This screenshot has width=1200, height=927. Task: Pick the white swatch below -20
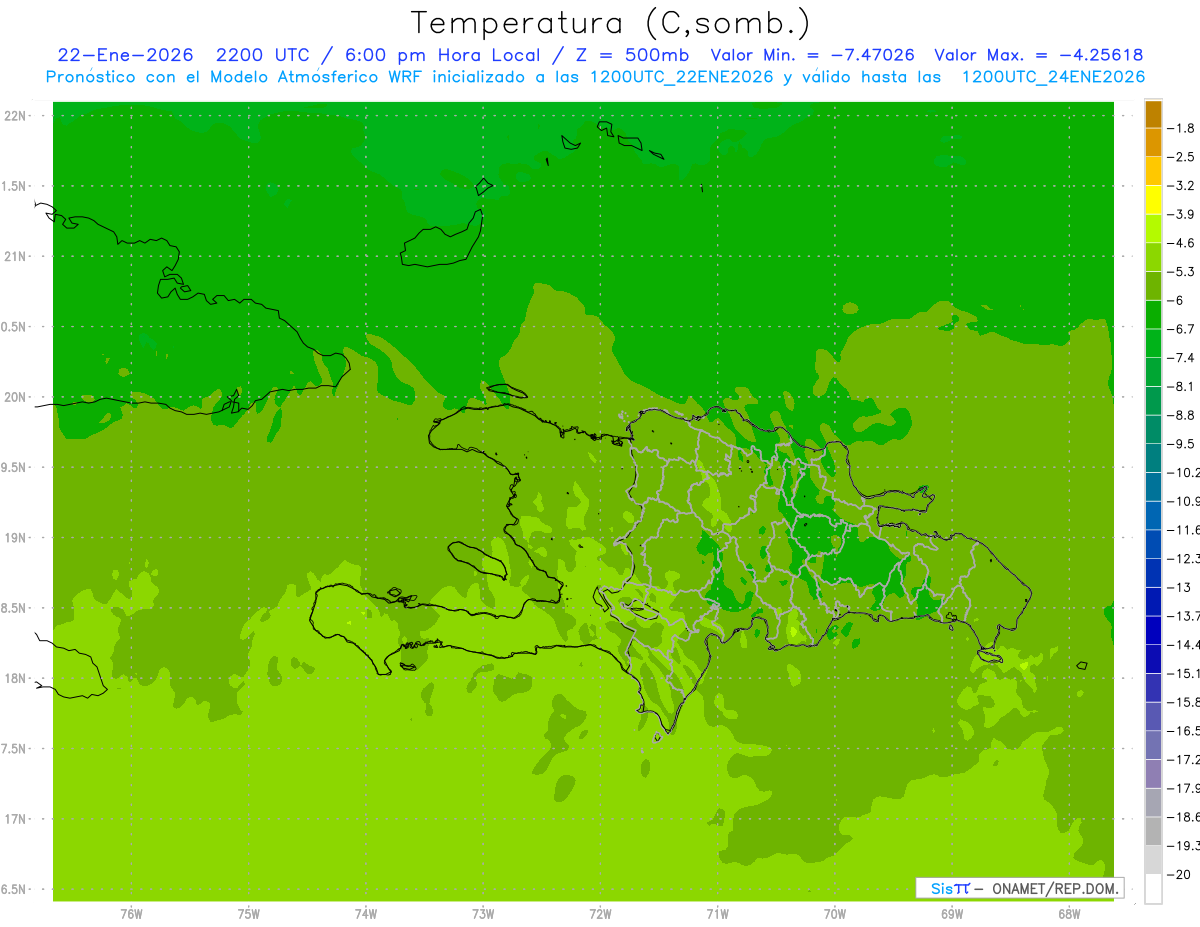1153,888
